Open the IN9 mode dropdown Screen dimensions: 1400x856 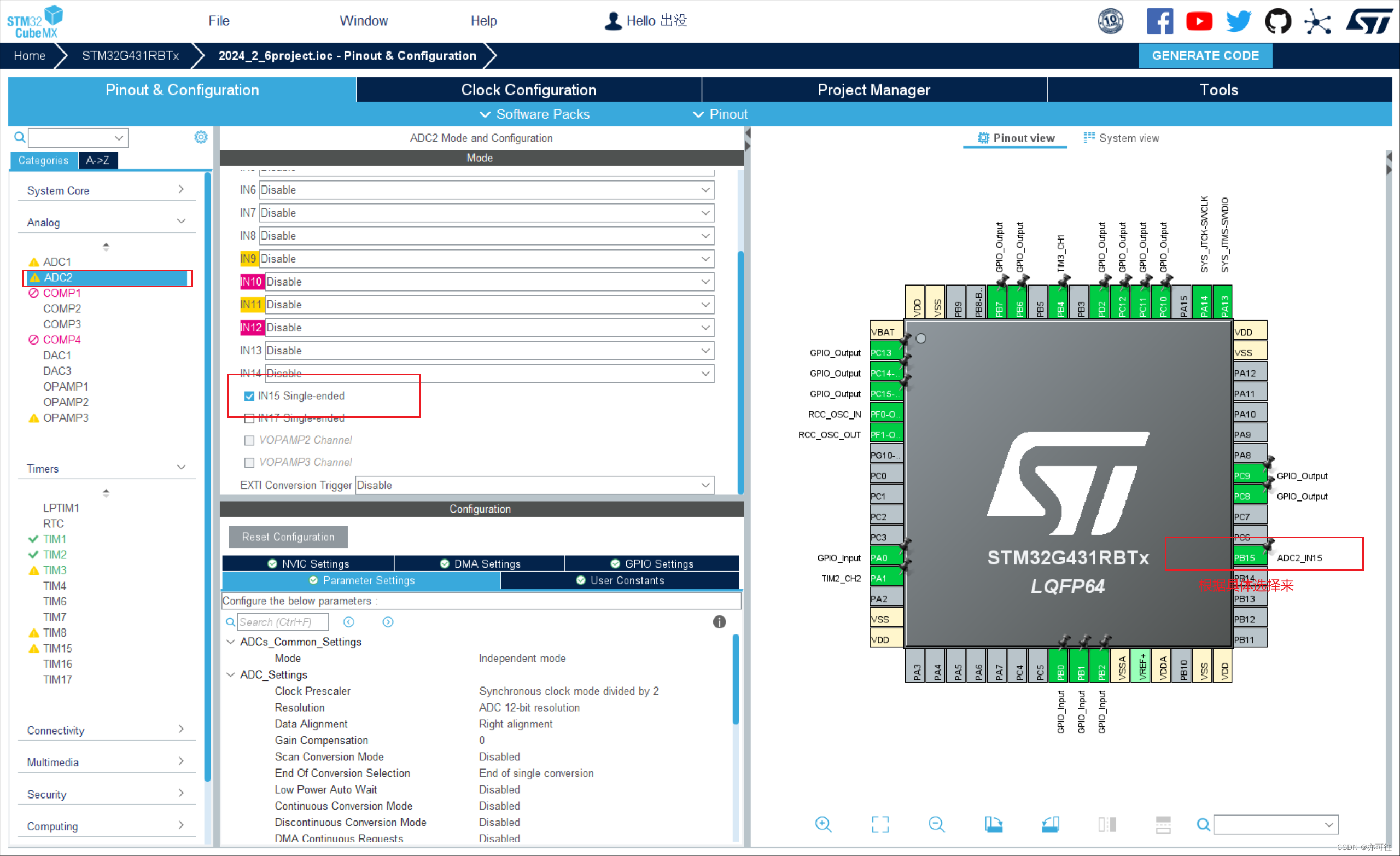(486, 259)
